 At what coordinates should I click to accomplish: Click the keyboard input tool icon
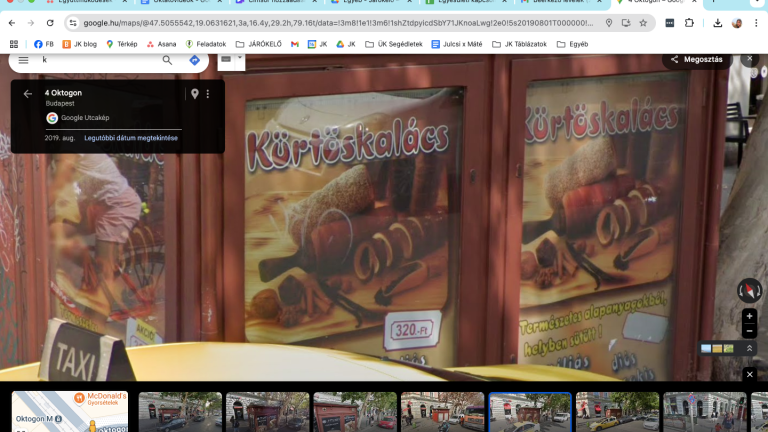(226, 59)
